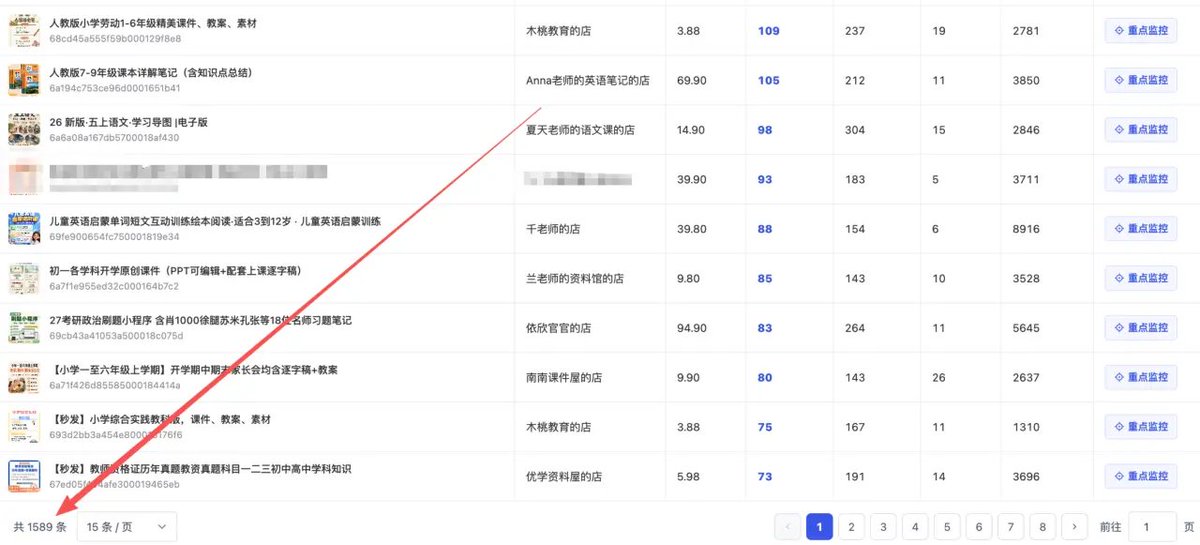Click 重点监控 in the 39.90 price row
The image size is (1200, 545).
(1140, 179)
